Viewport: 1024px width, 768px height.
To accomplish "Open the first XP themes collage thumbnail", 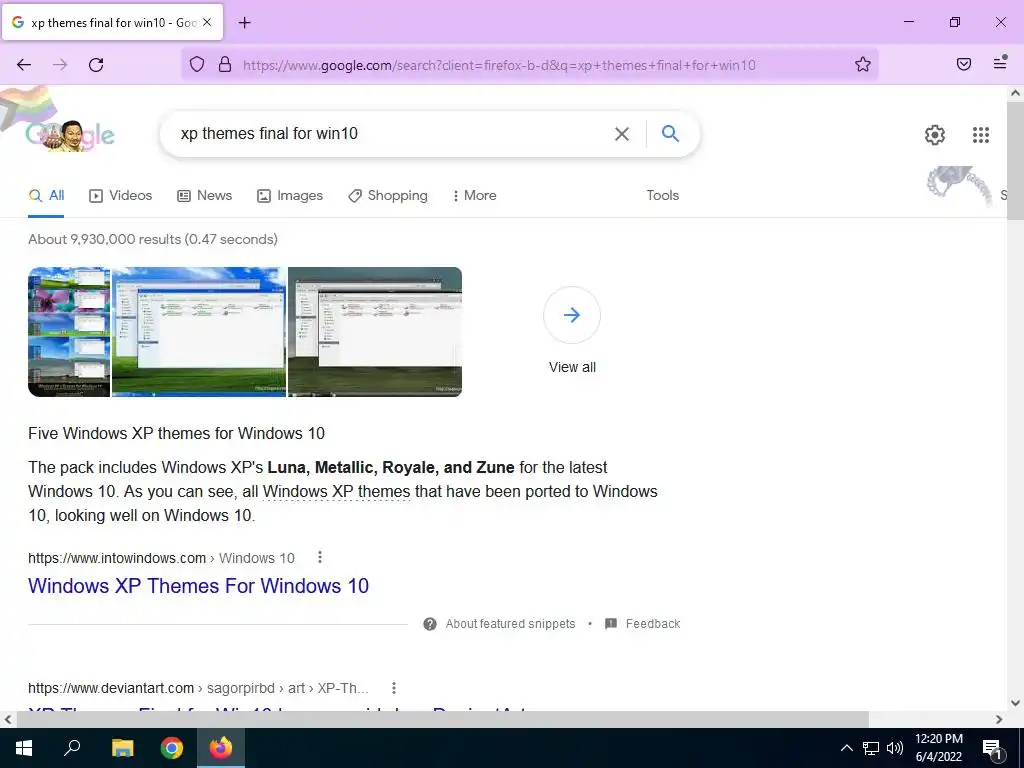I will pyautogui.click(x=69, y=332).
